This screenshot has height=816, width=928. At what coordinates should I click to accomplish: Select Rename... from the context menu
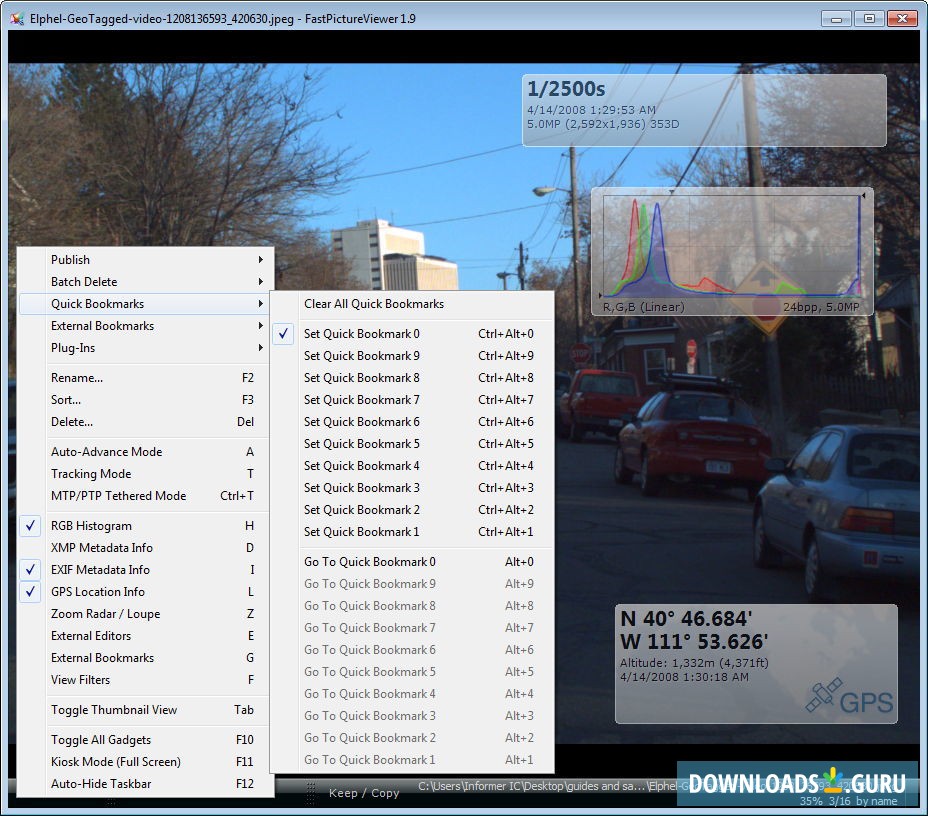point(78,377)
